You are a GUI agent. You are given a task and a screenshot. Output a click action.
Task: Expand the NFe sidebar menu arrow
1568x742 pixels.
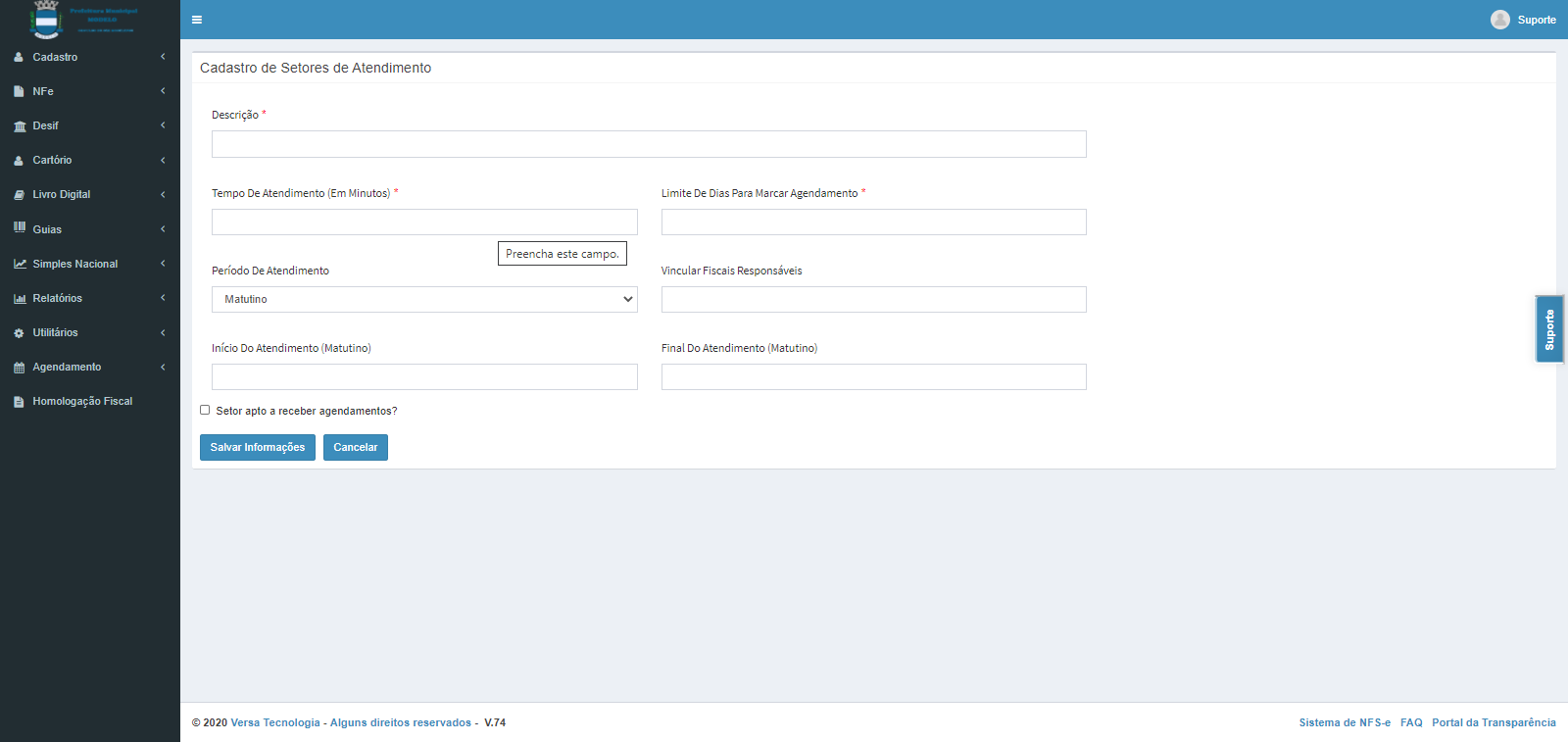(x=163, y=91)
